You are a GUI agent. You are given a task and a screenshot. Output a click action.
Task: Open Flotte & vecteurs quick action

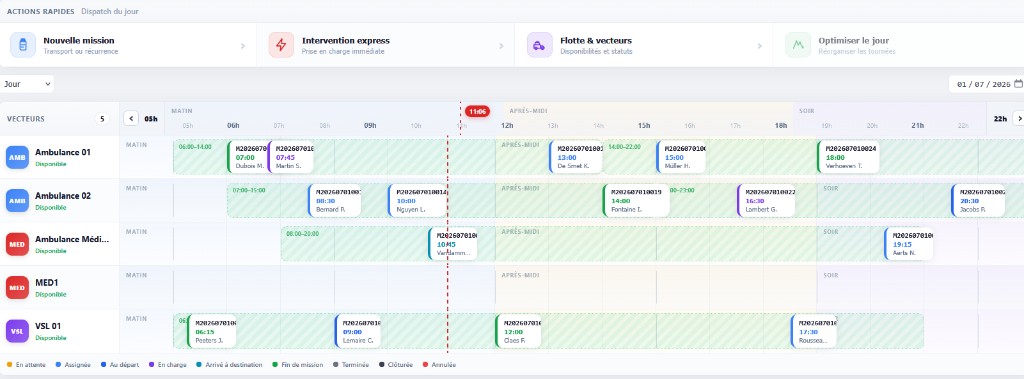click(x=644, y=45)
